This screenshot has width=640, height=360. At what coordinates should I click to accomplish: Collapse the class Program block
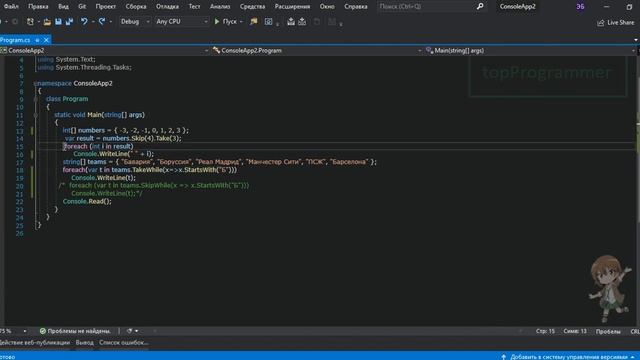tap(36, 99)
